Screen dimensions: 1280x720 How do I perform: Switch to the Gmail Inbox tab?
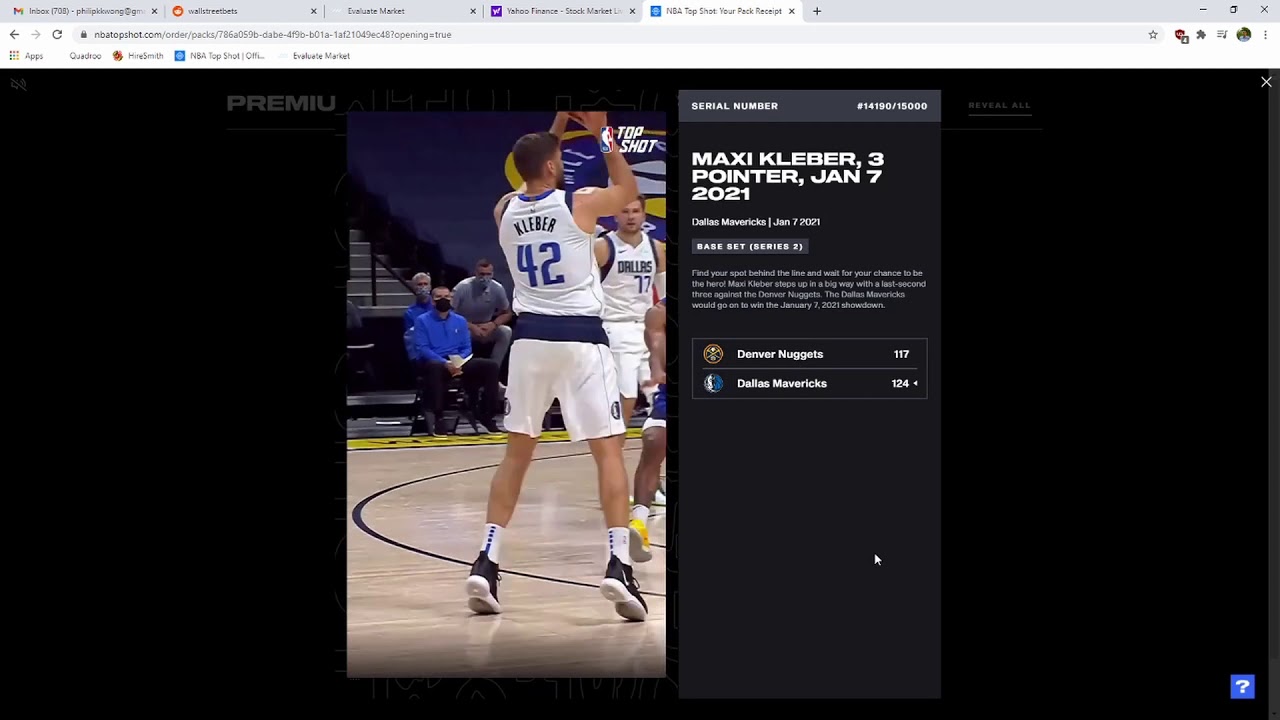tap(84, 11)
